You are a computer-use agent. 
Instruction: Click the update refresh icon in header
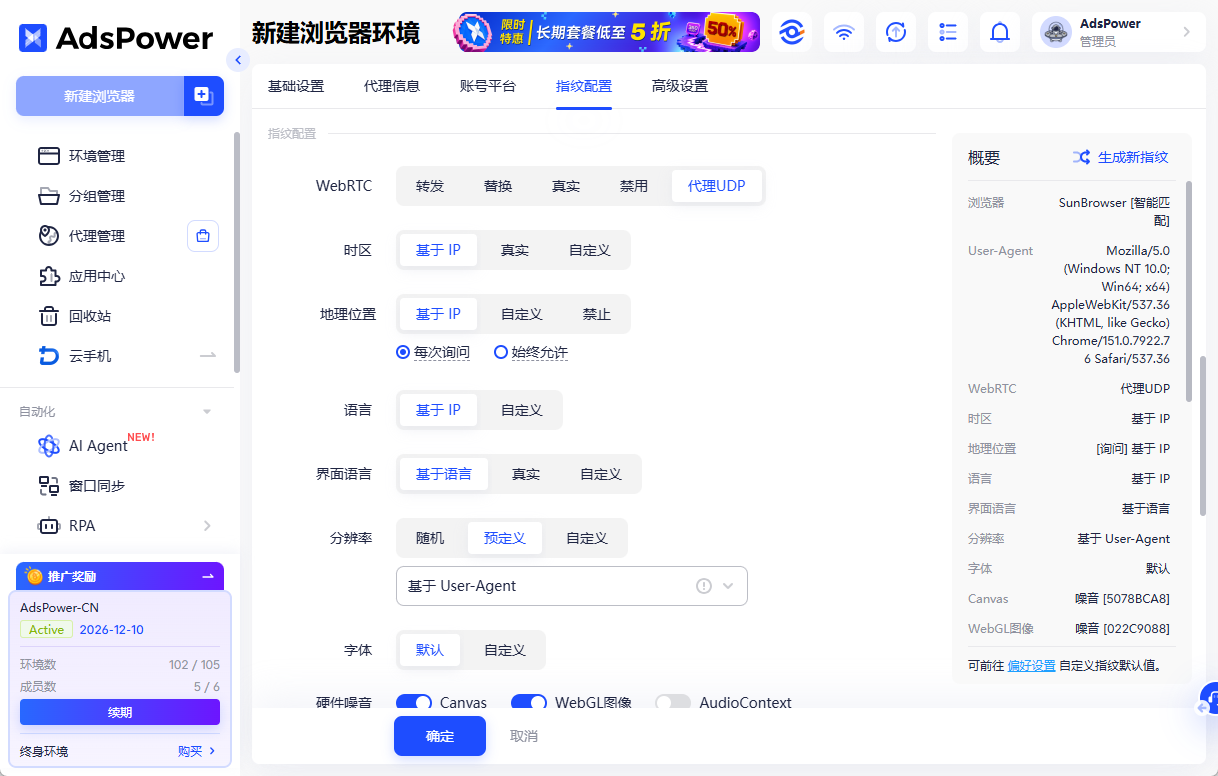point(896,32)
